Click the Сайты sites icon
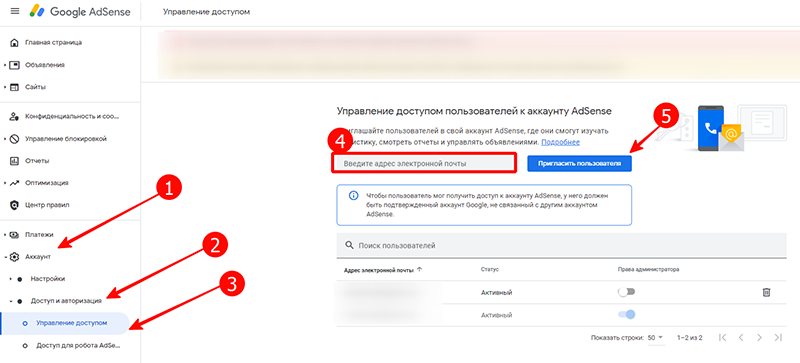Screen dimensions: 800x363 [15, 87]
